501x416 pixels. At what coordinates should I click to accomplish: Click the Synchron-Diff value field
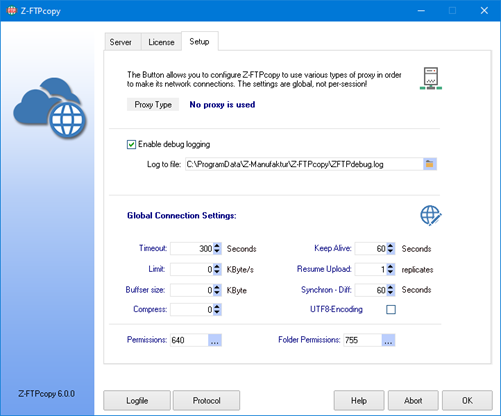[x=371, y=290]
